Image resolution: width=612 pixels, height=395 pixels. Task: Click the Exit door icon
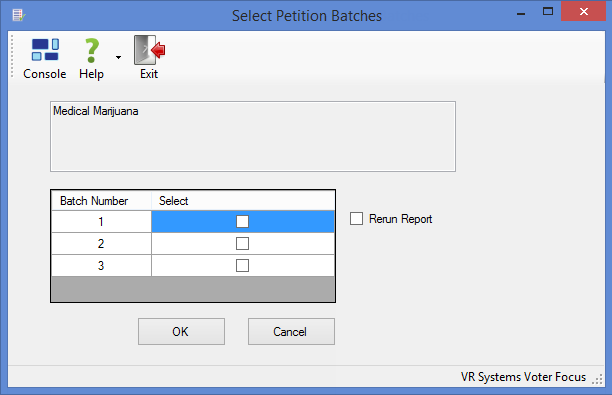(x=149, y=50)
